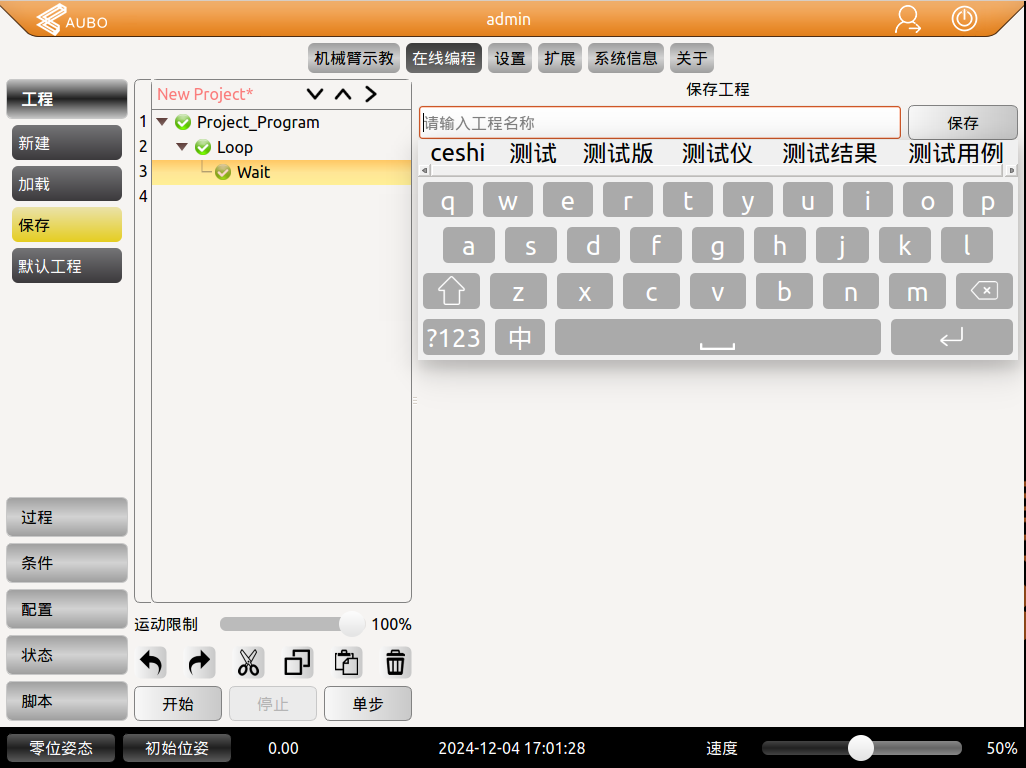Toggle the Shift key on the keyboard
The height and width of the screenshot is (768, 1026).
tap(451, 291)
